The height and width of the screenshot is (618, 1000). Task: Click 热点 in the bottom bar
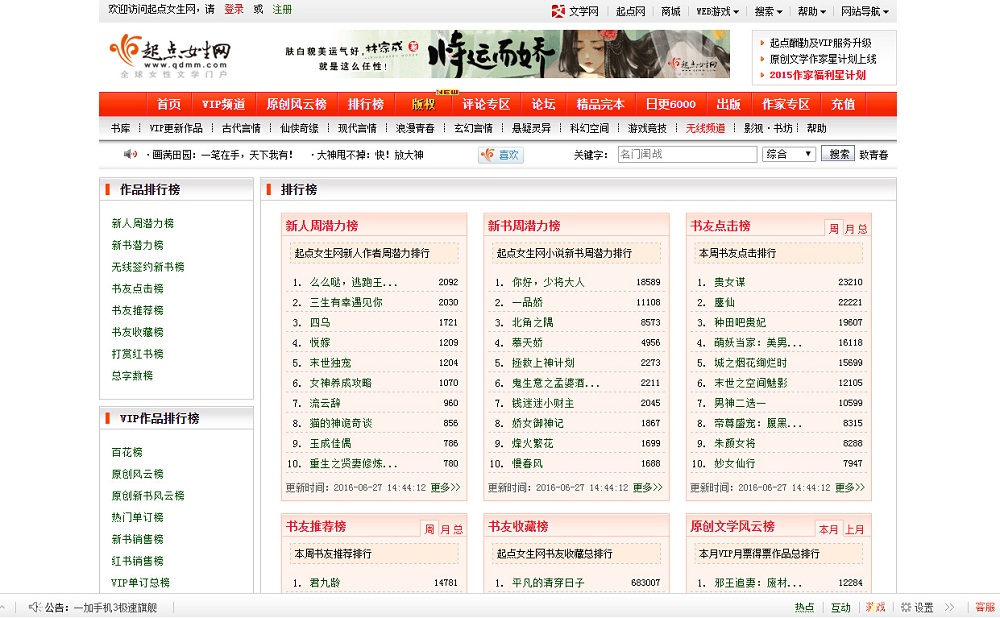[x=804, y=607]
